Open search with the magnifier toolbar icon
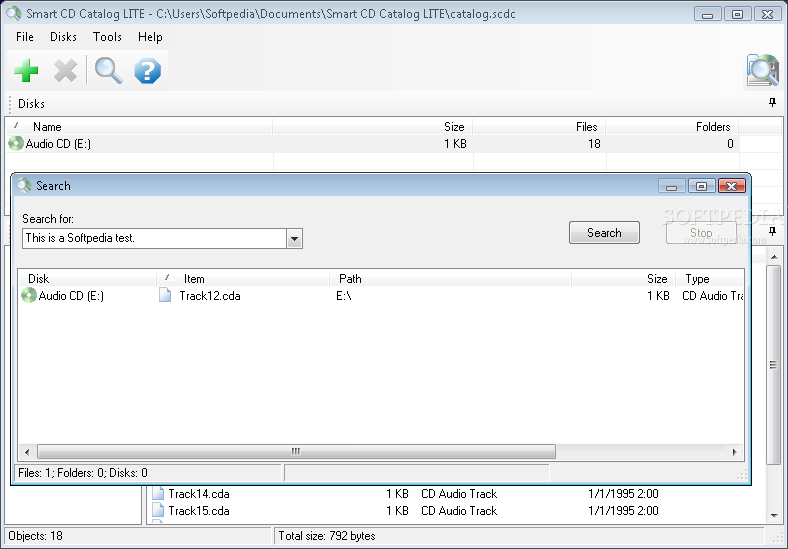 [108, 70]
